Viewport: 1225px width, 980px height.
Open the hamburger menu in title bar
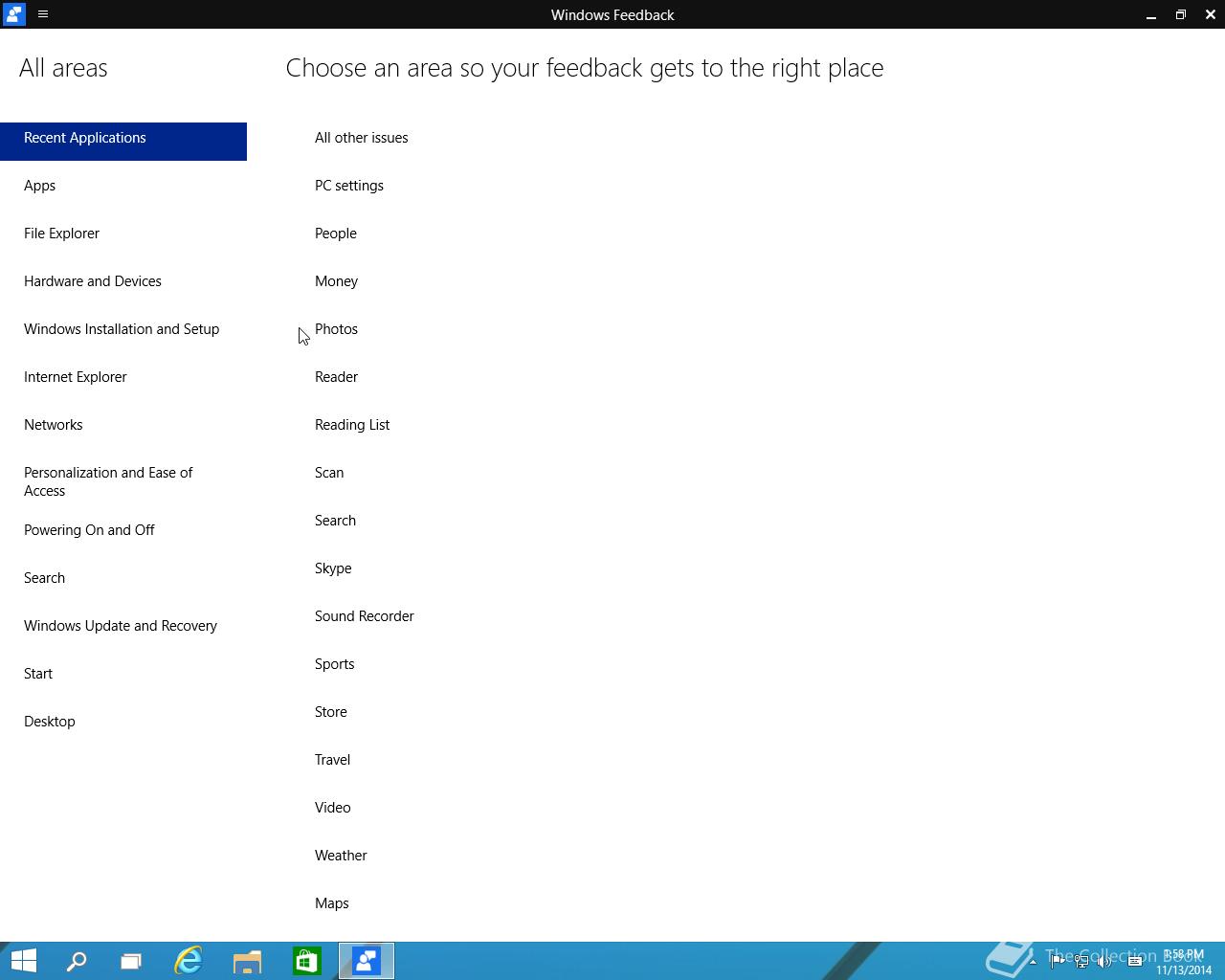[x=43, y=14]
